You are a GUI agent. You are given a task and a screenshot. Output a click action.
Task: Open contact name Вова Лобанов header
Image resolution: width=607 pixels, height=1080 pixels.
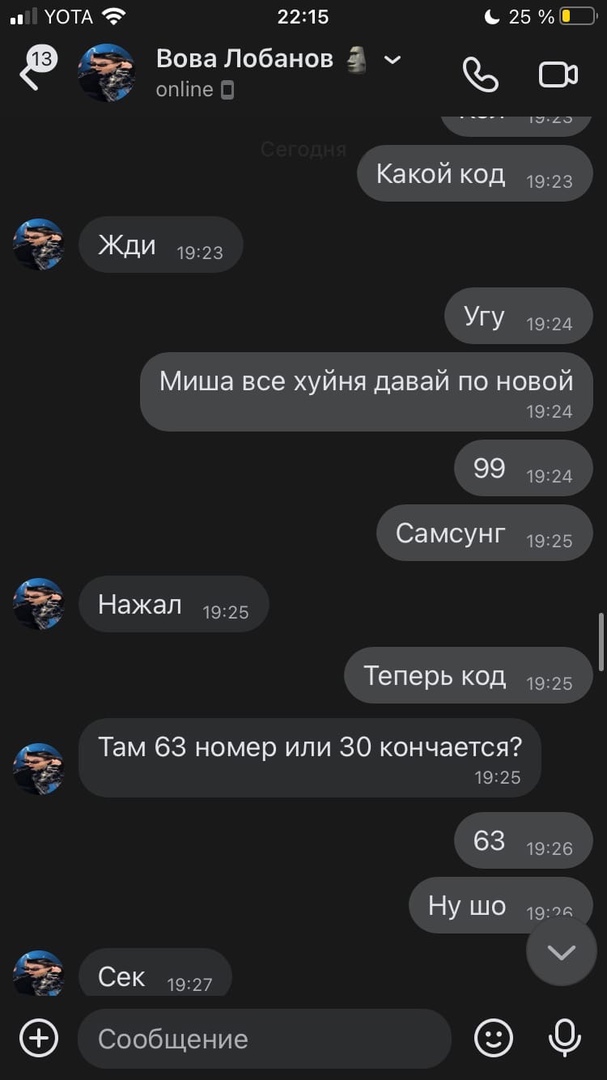245,59
